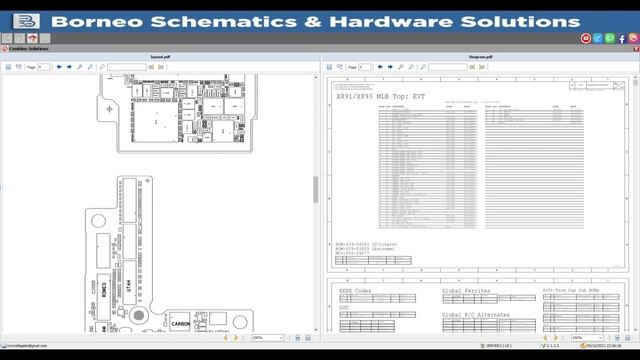Click the fit-width icon at bottom of diagram.pdf

pos(617,338)
